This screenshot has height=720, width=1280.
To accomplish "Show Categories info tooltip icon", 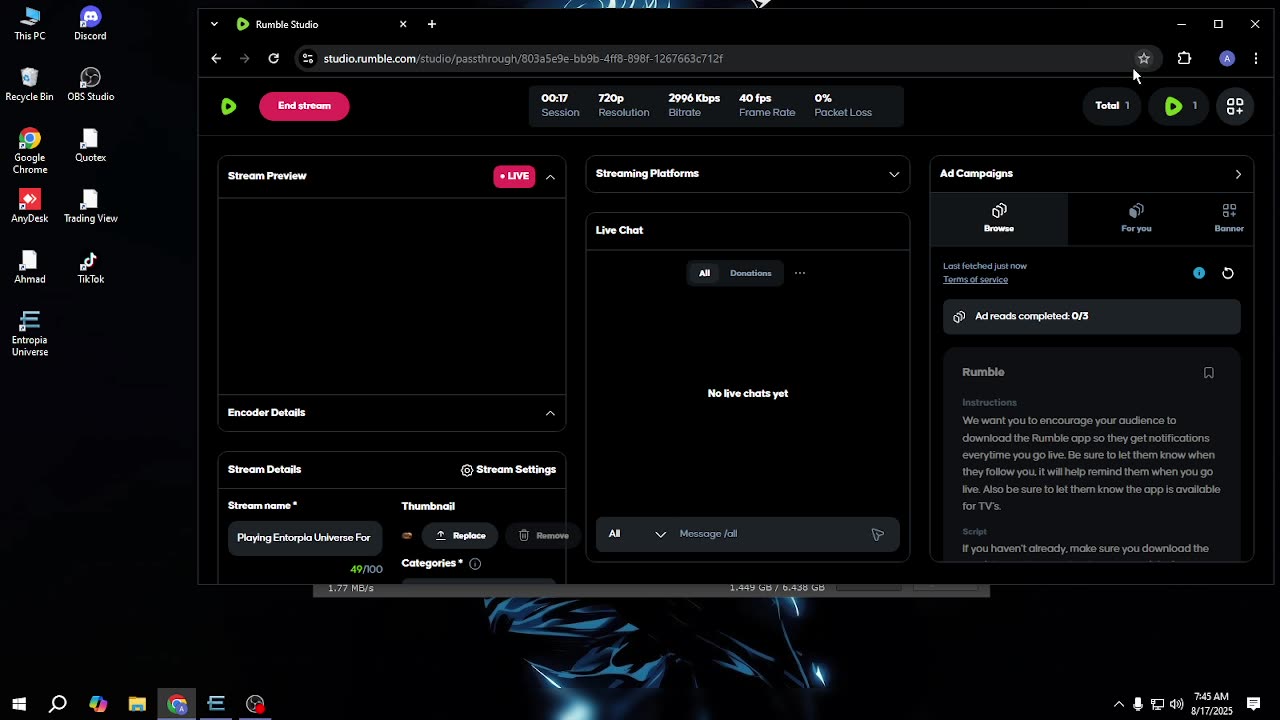I will (475, 564).
